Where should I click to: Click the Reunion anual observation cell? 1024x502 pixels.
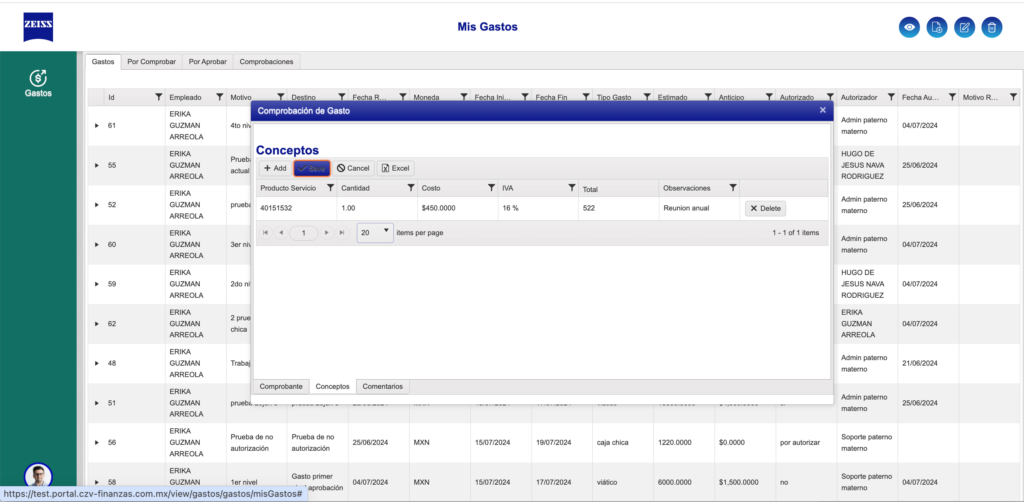pyautogui.click(x=699, y=208)
